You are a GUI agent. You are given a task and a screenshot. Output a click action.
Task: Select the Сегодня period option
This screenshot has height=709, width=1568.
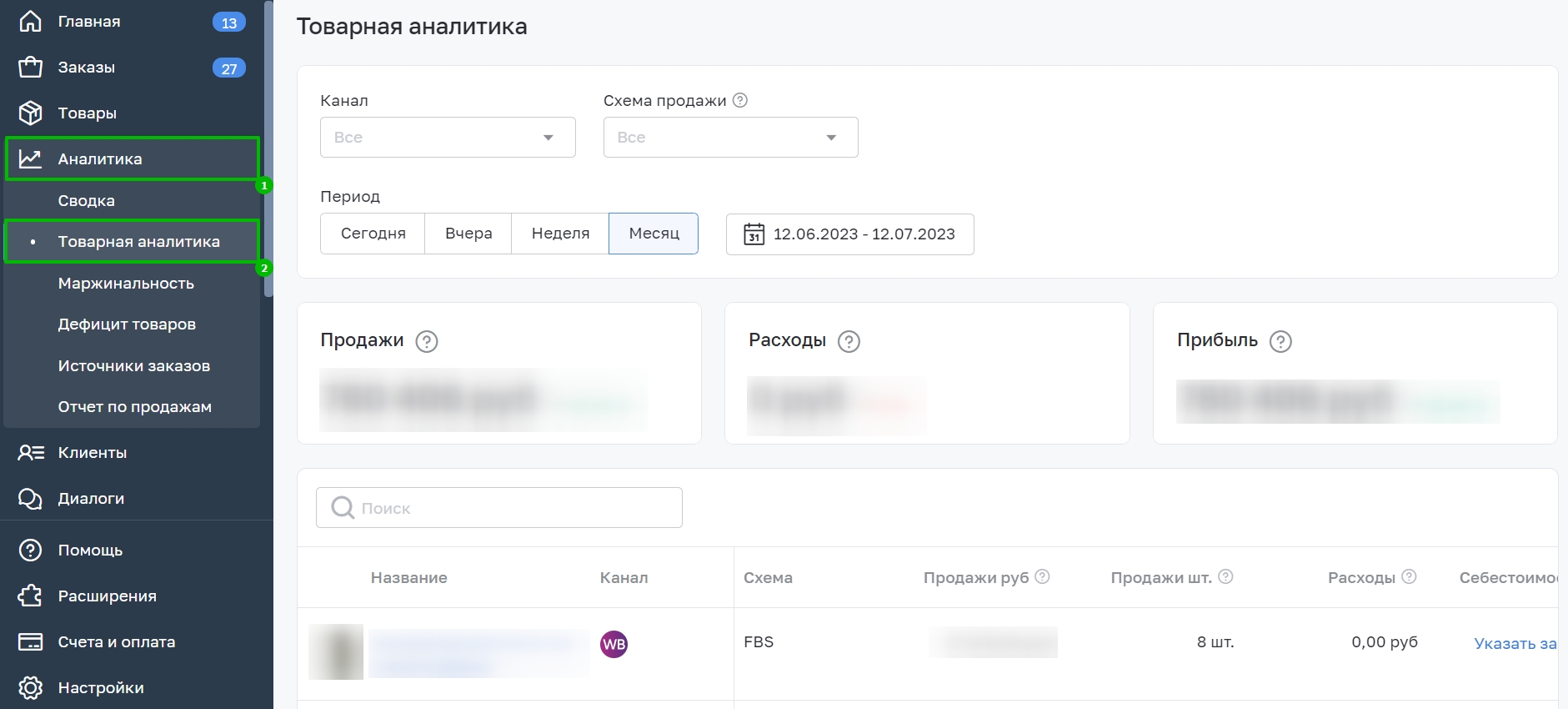tap(373, 234)
